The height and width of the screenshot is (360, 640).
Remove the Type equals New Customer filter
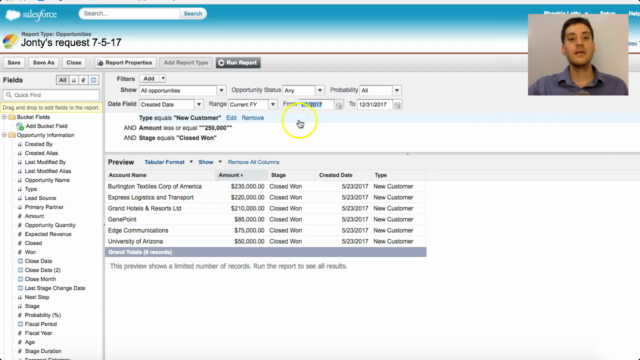253,118
